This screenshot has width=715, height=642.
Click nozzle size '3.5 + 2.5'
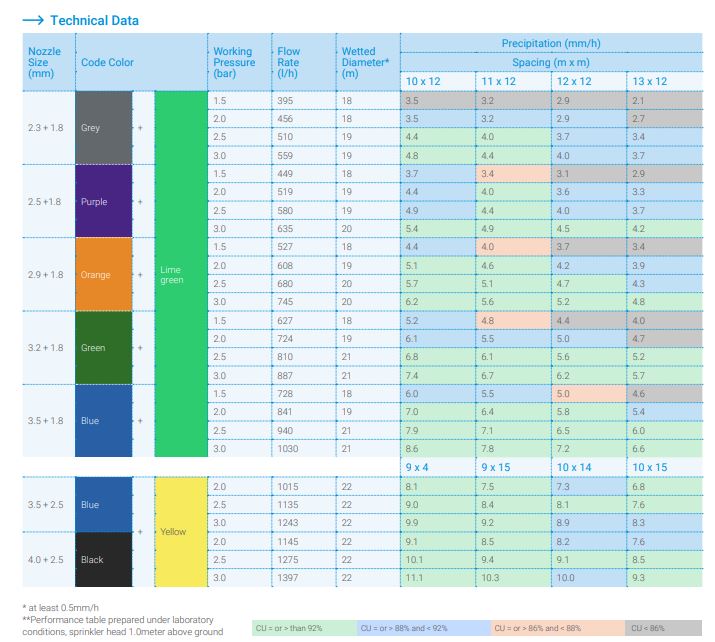[46, 505]
